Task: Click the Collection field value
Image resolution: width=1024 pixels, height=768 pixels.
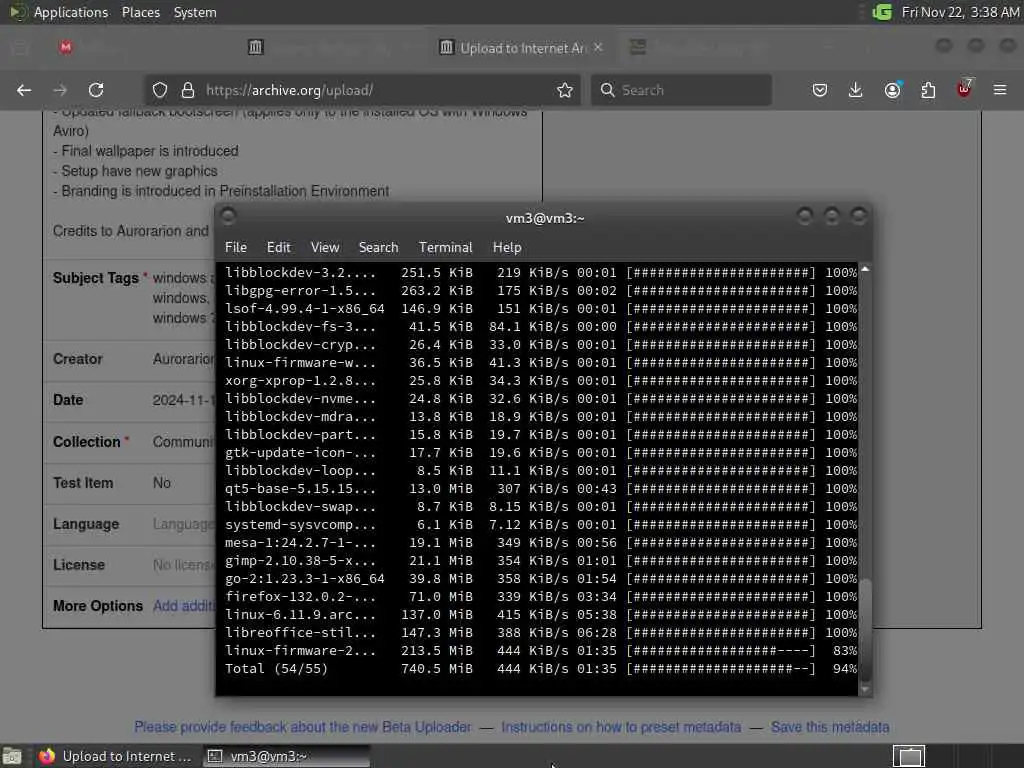Action: tap(183, 442)
